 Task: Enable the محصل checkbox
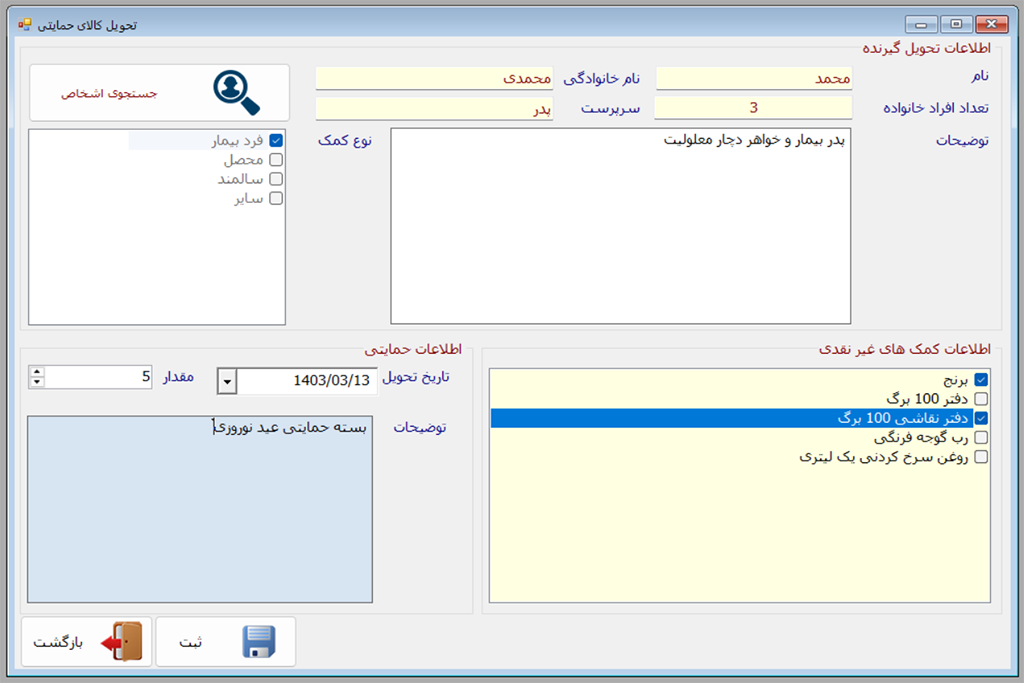[x=277, y=160]
